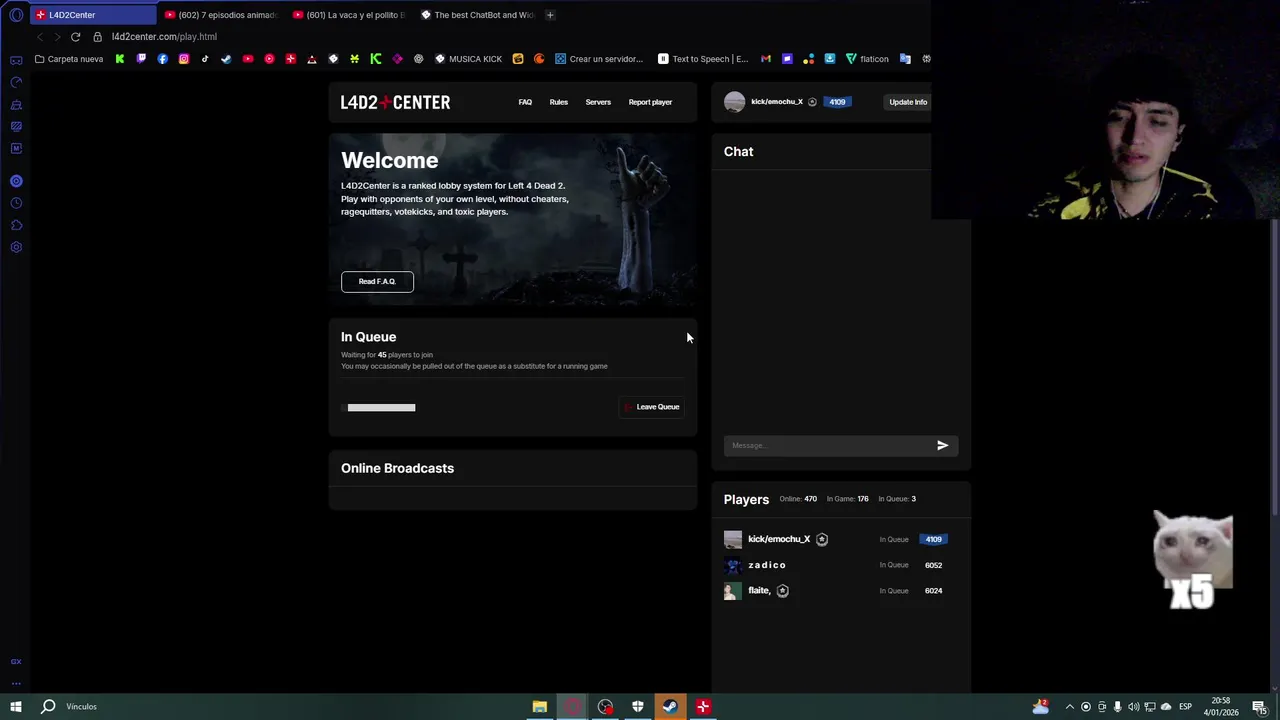This screenshot has height=720, width=1280.
Task: Open the Windows search magnifier
Action: click(x=48, y=707)
